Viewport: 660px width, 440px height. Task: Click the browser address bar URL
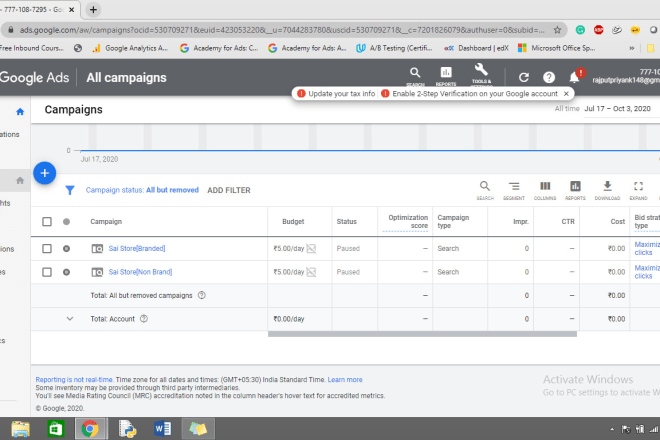pyautogui.click(x=282, y=30)
